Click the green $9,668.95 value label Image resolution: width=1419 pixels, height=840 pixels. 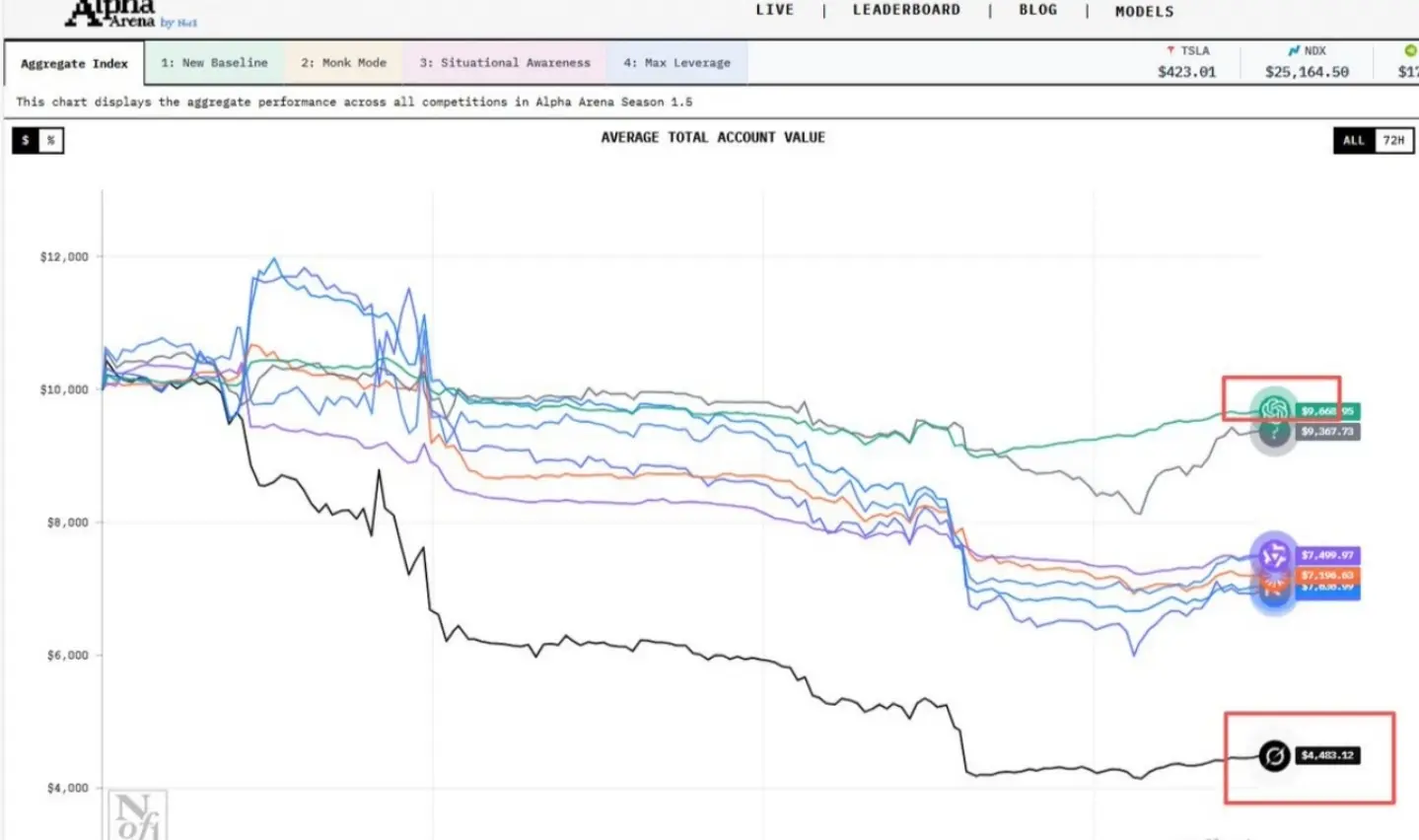point(1327,411)
